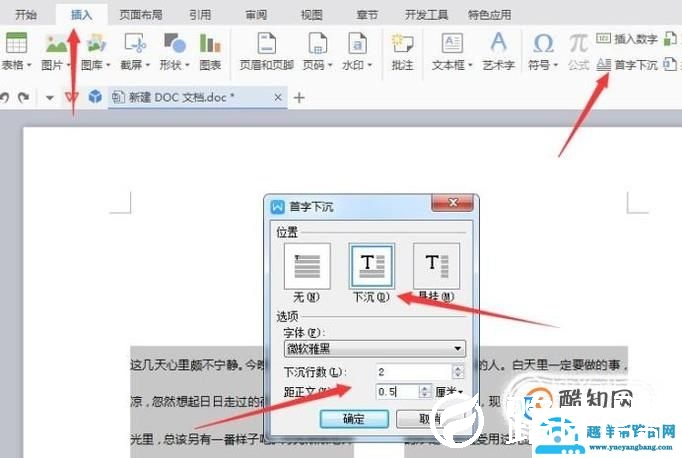
Task: Expand the 文本框 dropdown arrow
Action: (x=470, y=65)
